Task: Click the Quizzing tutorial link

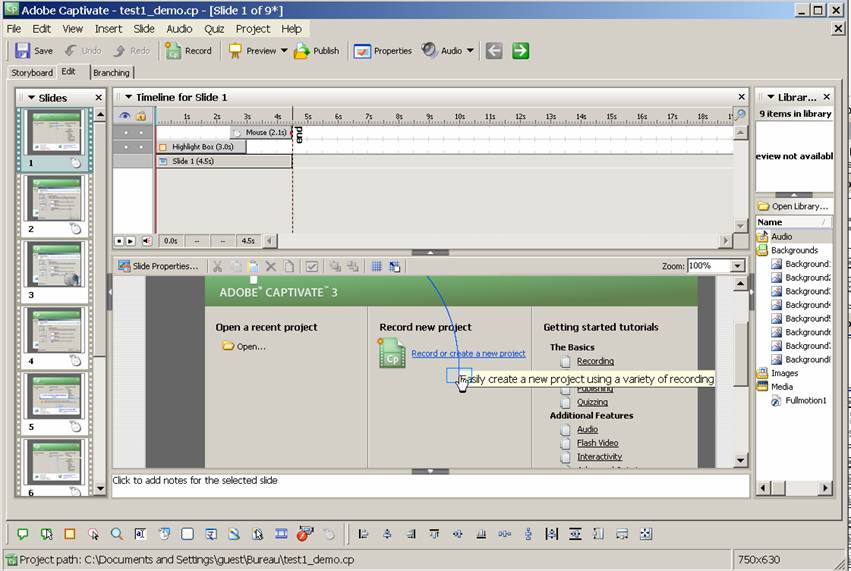Action: click(592, 402)
